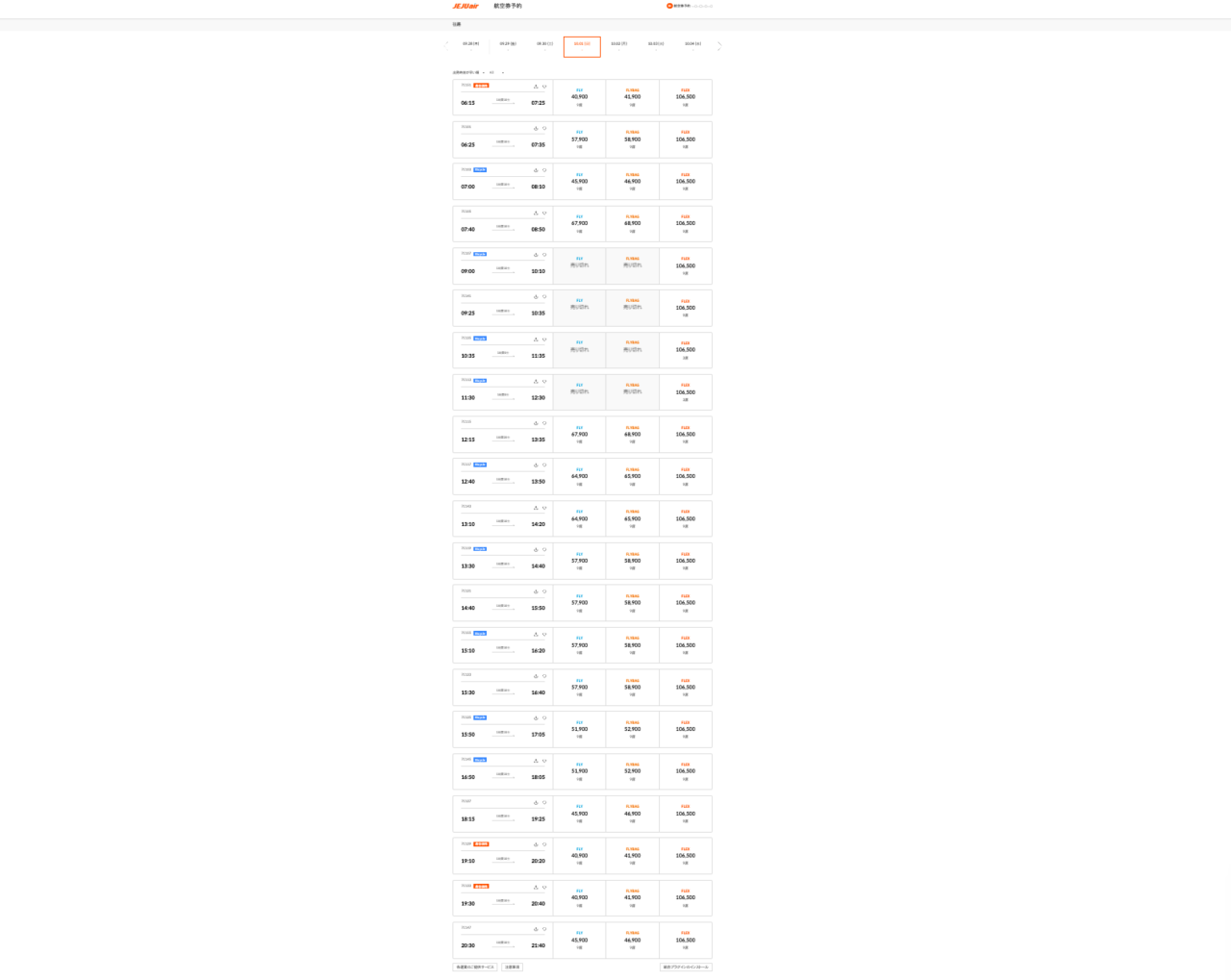This screenshot has height=980, width=1231.
Task: Choose FLYBAG fare 68,900 on the 12:15 flight
Action: pos(632,435)
